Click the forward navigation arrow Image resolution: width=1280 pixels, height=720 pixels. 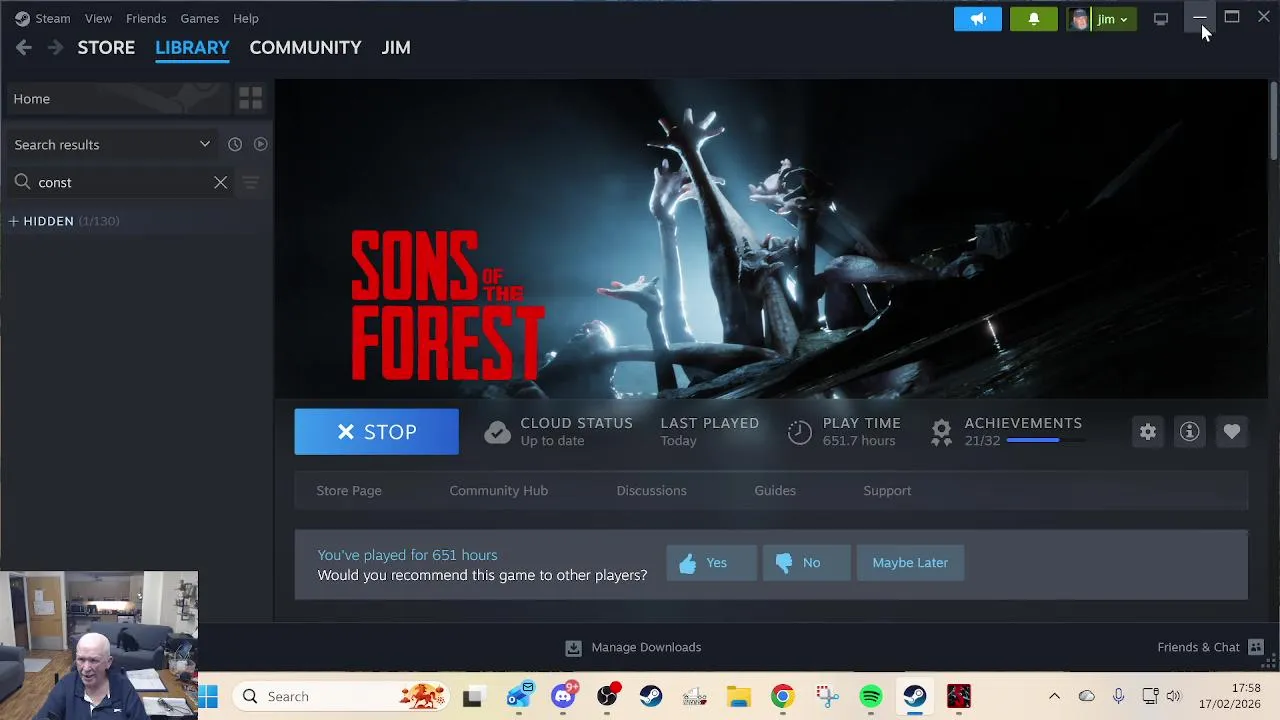point(56,47)
